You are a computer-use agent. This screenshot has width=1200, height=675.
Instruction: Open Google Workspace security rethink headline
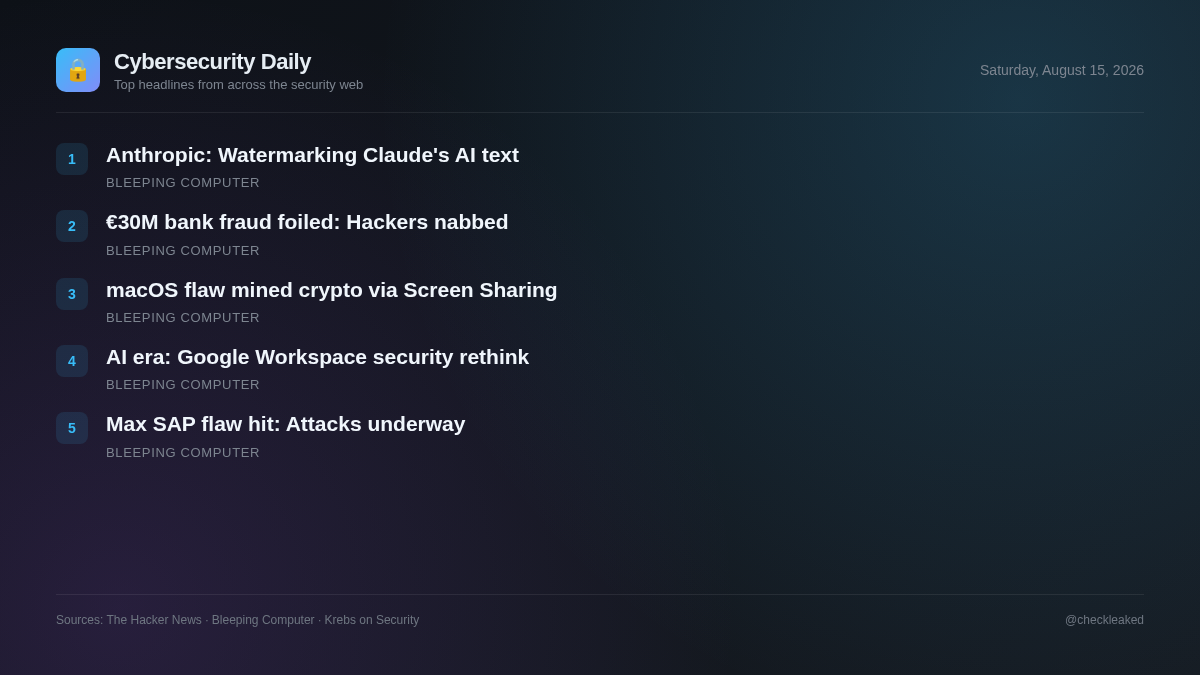tap(317, 357)
